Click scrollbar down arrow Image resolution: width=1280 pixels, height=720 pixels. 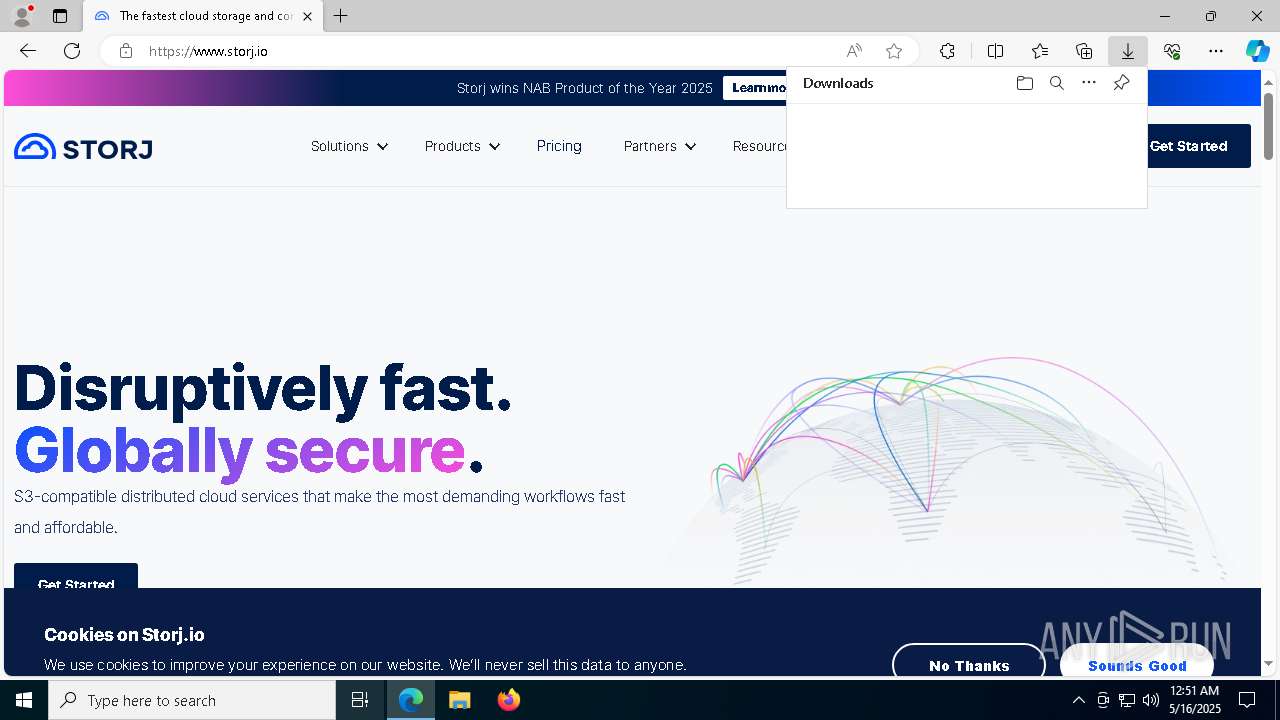point(1268,663)
